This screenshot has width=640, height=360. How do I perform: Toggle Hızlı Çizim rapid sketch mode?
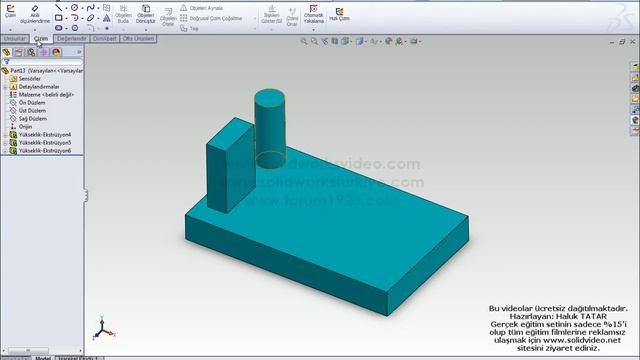pyautogui.click(x=339, y=14)
